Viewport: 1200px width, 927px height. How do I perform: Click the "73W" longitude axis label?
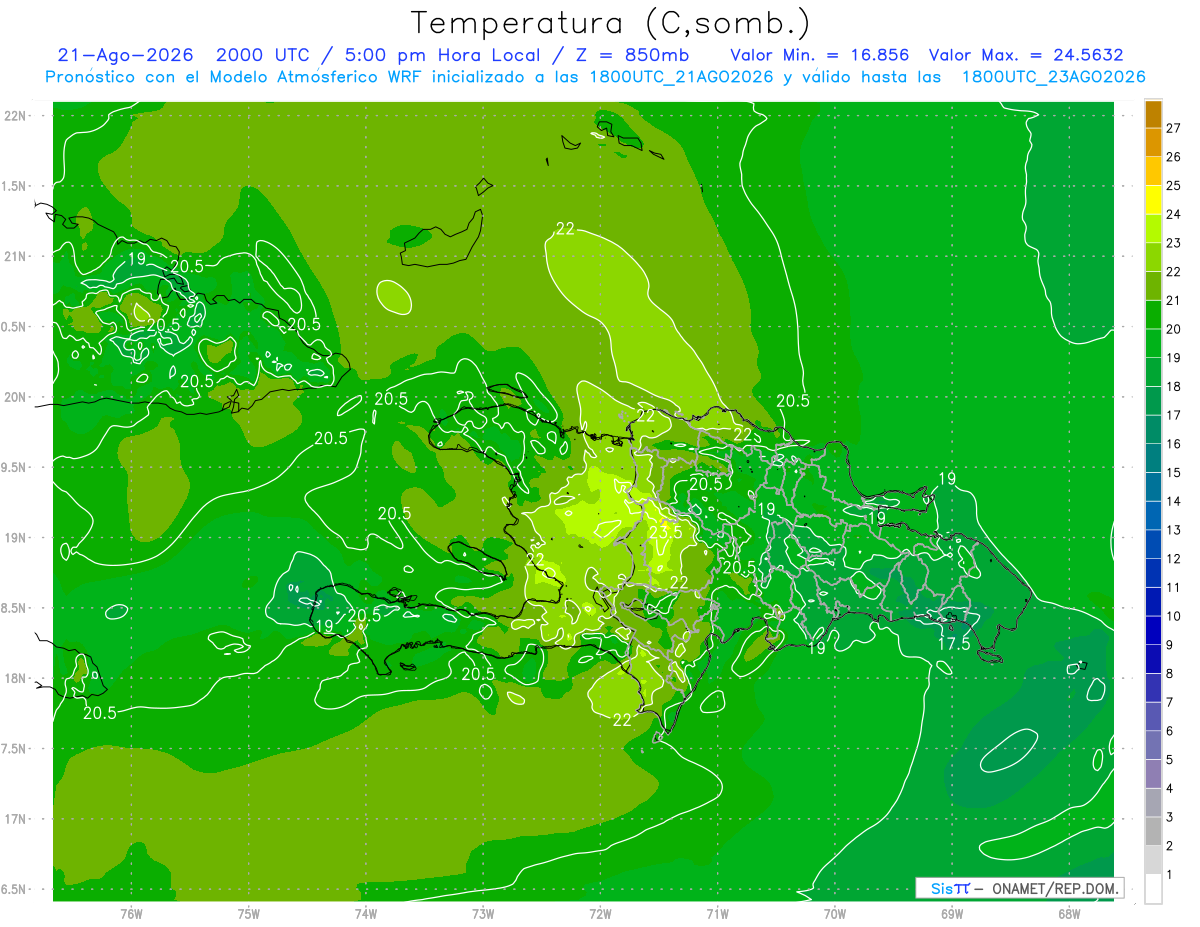click(483, 913)
